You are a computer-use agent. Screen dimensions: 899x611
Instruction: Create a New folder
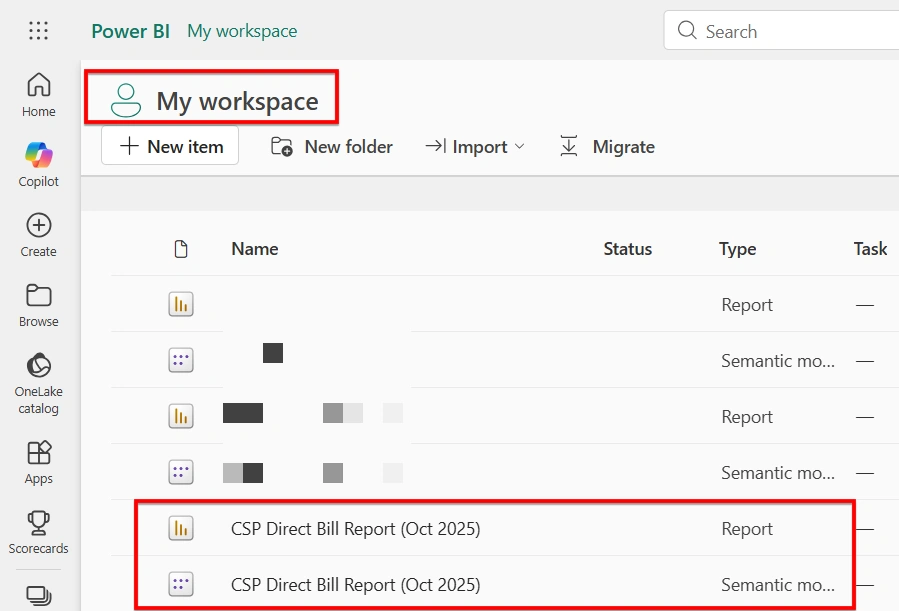pyautogui.click(x=332, y=147)
